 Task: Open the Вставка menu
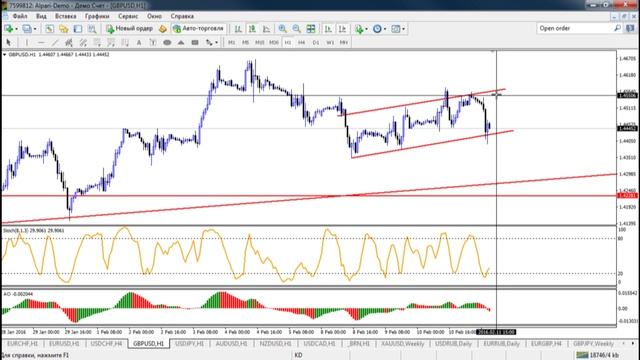click(x=65, y=16)
